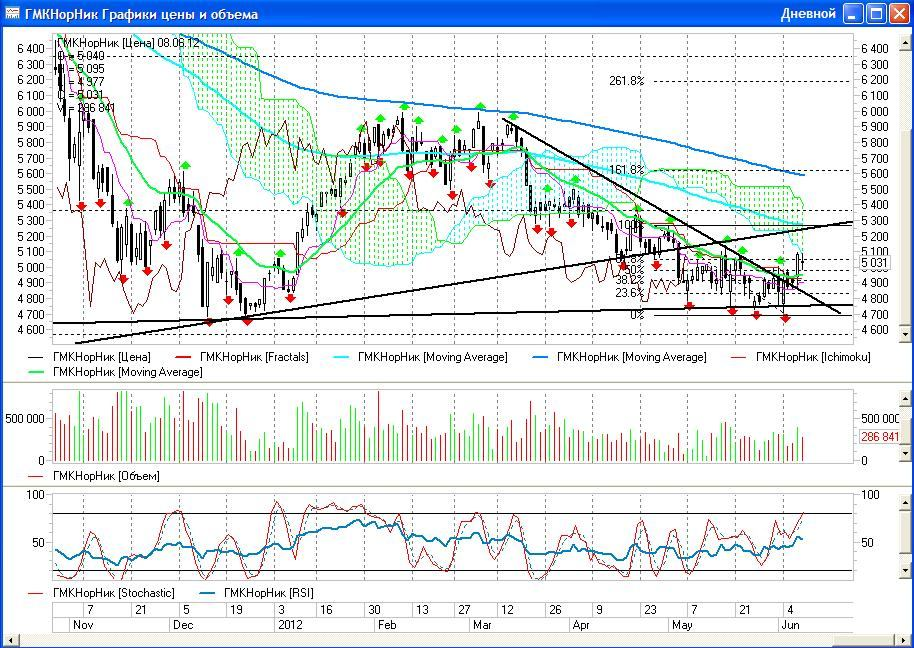Screen dimensions: 914x648
Task: Click the chart window title bar icon
Action: (x=13, y=14)
